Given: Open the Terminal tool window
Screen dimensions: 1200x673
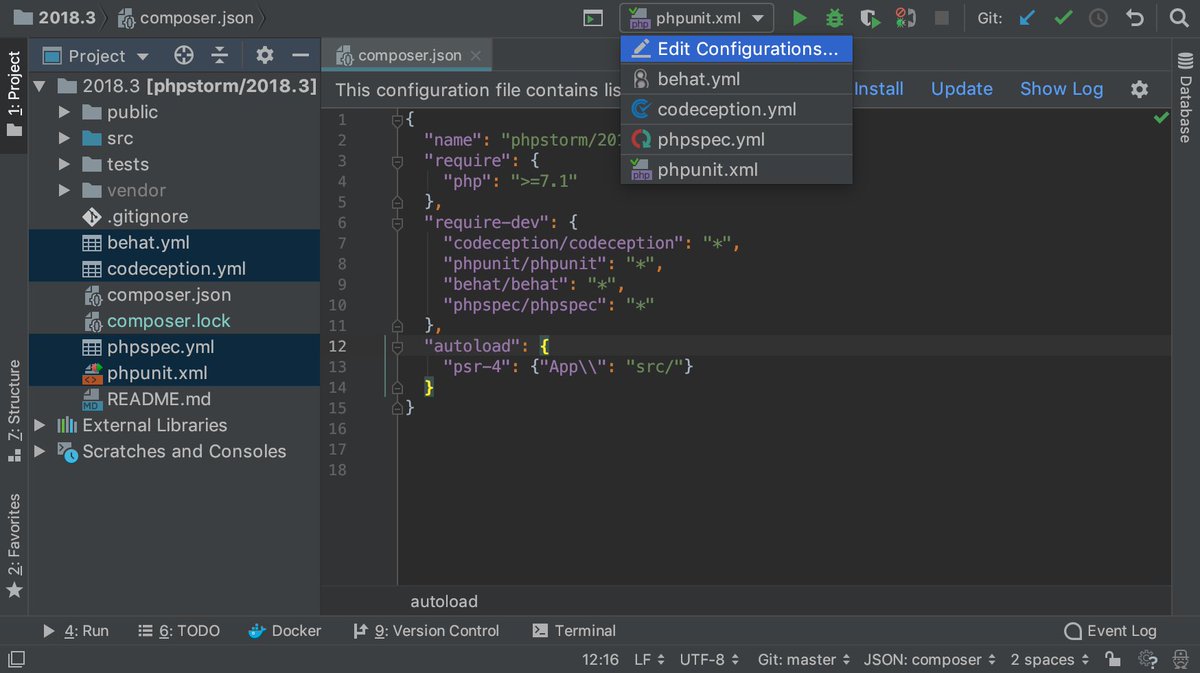Looking at the screenshot, I should pos(574,631).
